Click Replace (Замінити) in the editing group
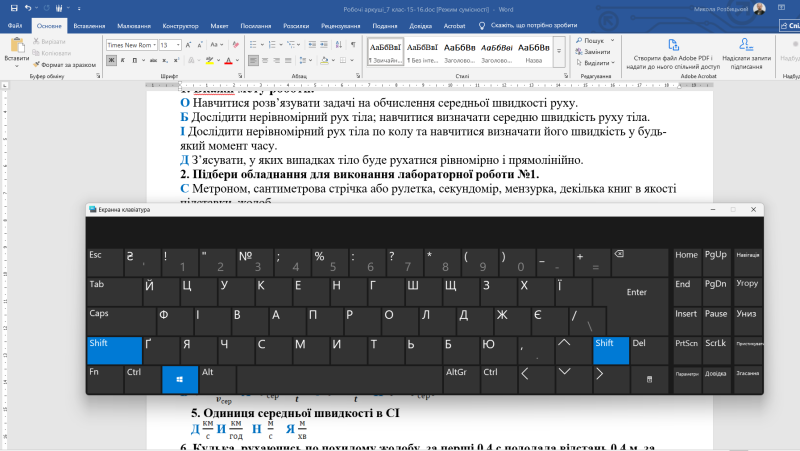This screenshot has height=451, width=800. [x=593, y=52]
